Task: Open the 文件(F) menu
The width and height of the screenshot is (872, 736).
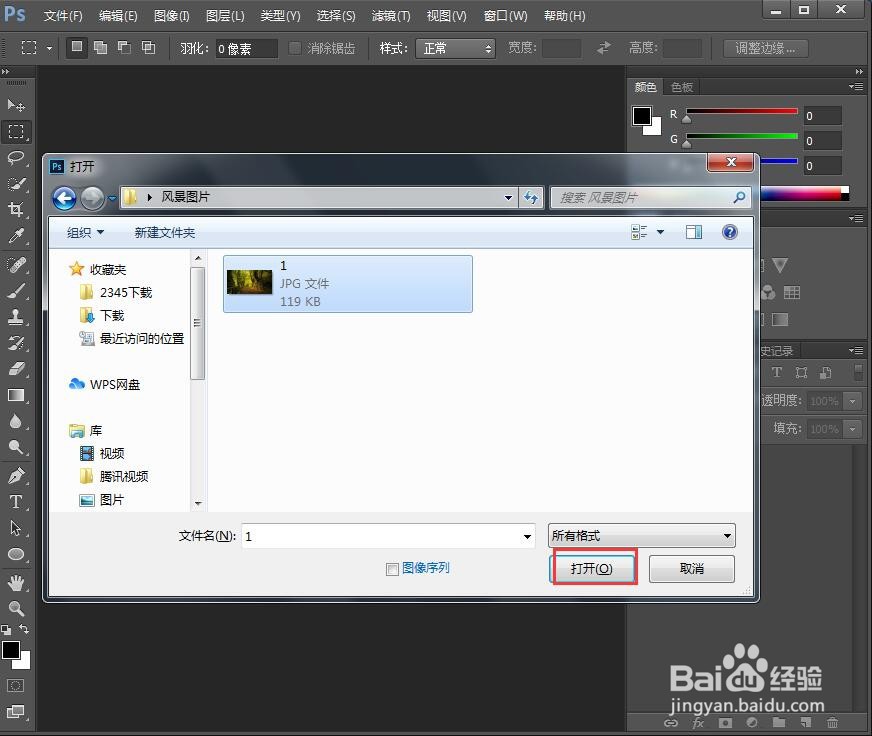Action: [x=63, y=16]
